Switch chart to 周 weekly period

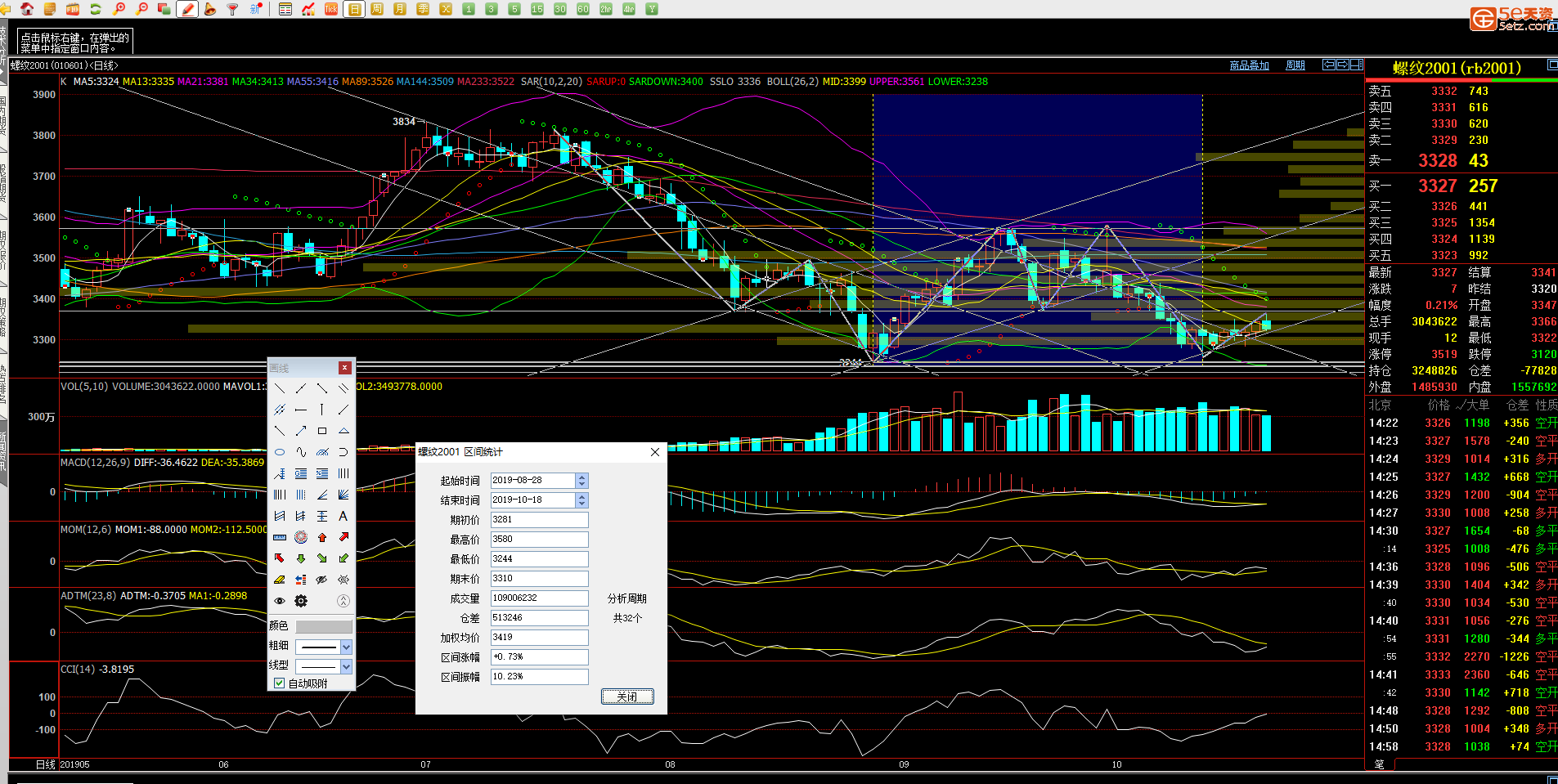[377, 9]
